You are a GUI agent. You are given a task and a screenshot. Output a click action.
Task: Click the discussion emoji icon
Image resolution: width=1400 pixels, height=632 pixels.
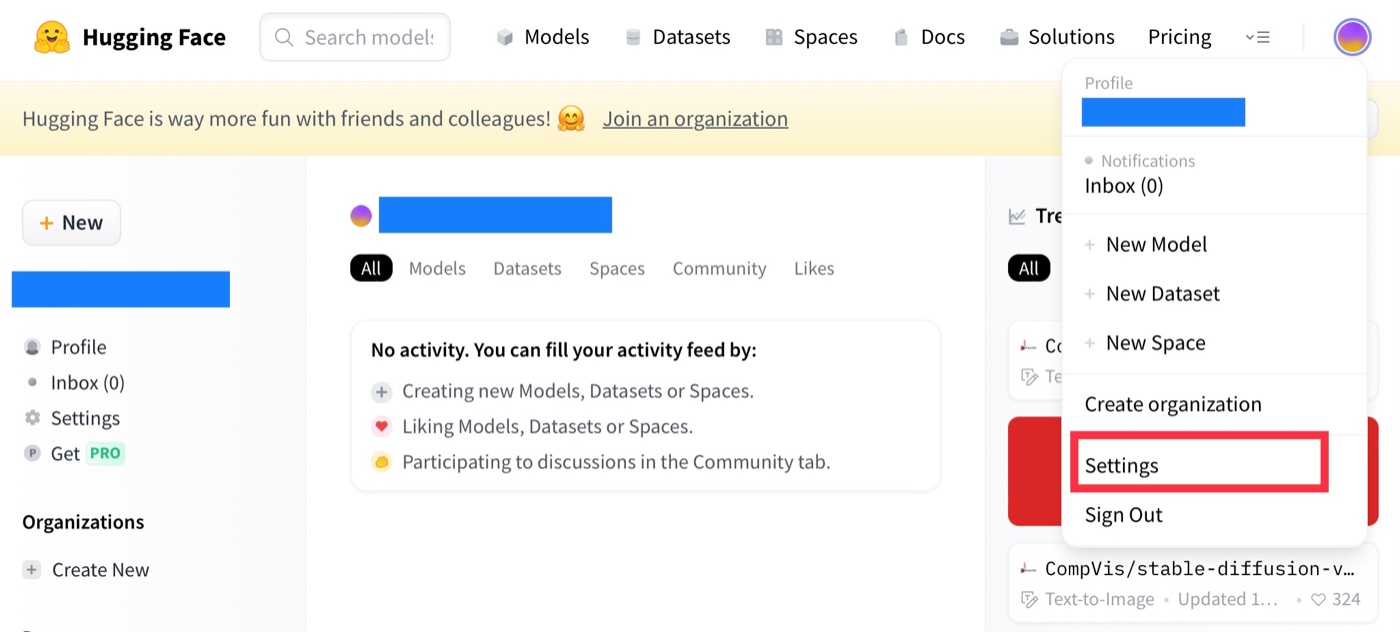(x=381, y=462)
